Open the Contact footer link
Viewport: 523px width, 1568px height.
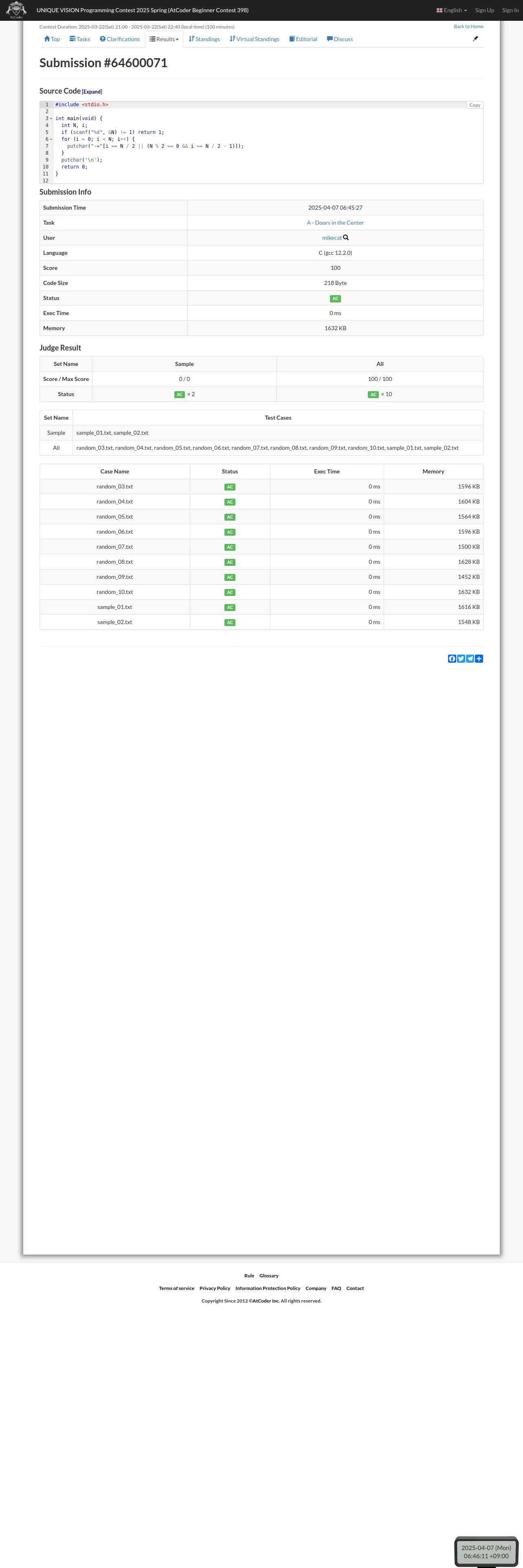(355, 1289)
